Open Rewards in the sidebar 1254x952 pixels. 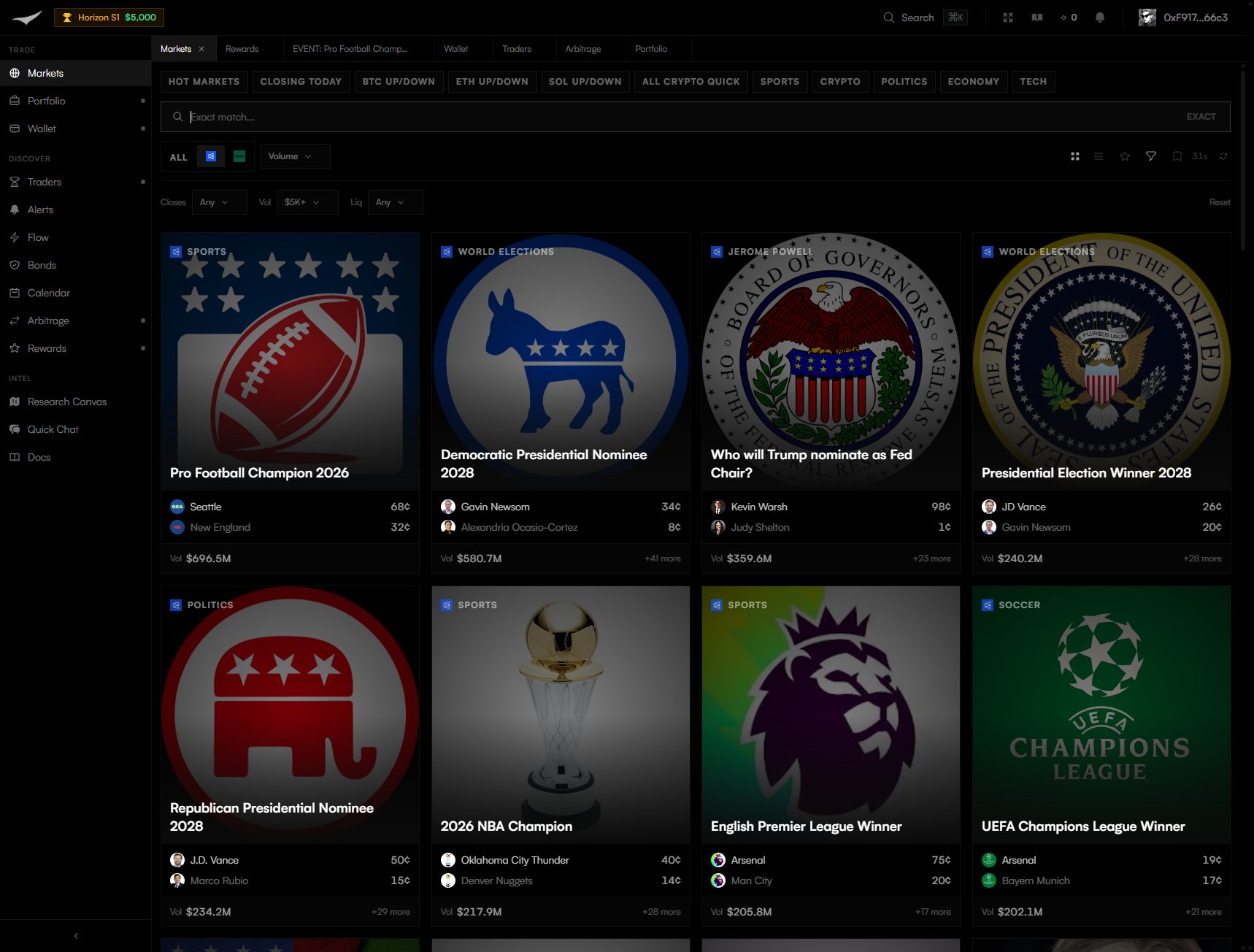[x=76, y=348]
